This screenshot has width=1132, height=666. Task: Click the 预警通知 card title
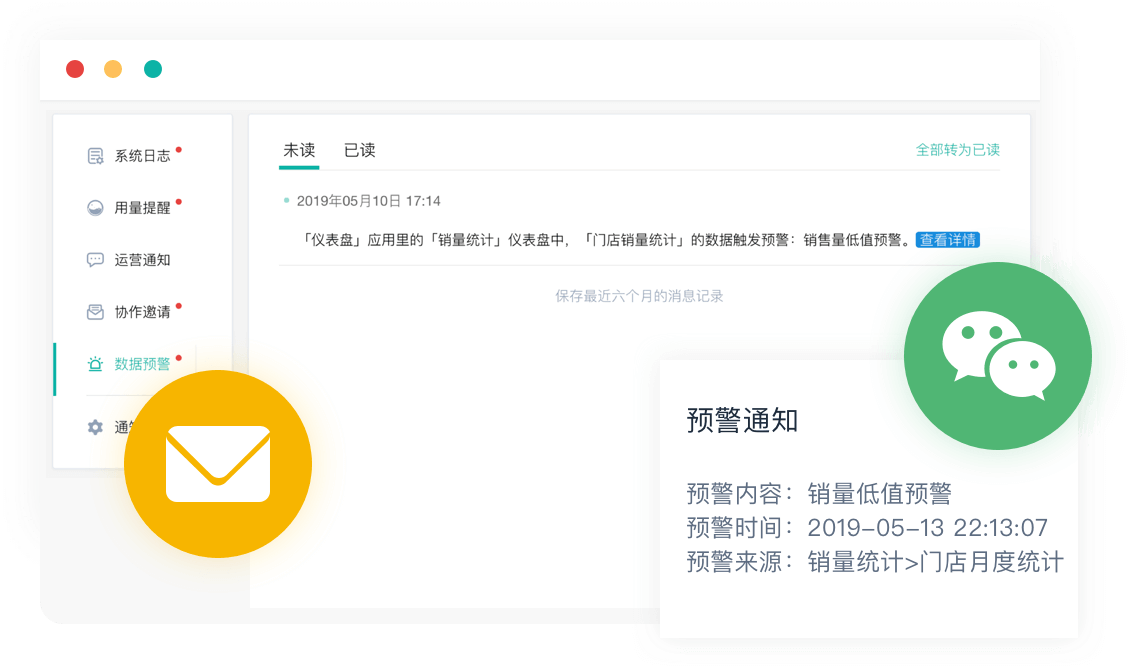click(742, 421)
